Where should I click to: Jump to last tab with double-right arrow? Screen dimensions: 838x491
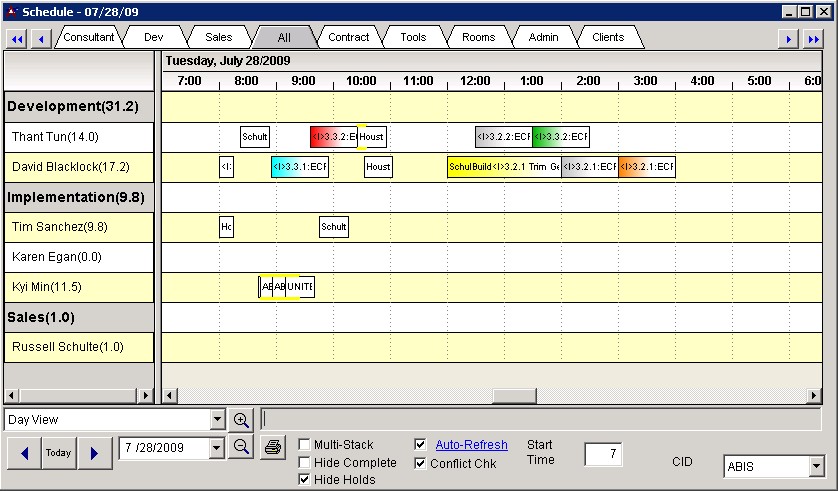[x=813, y=39]
